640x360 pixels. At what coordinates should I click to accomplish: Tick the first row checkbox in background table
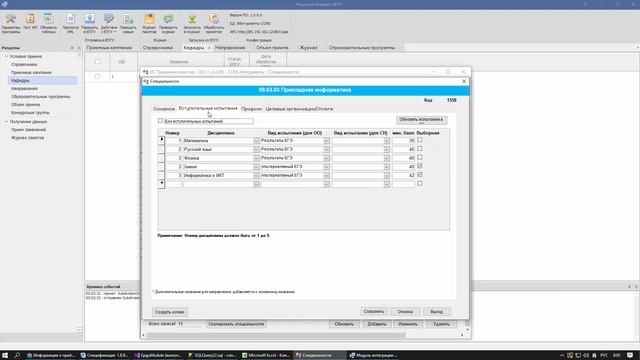coord(97,76)
